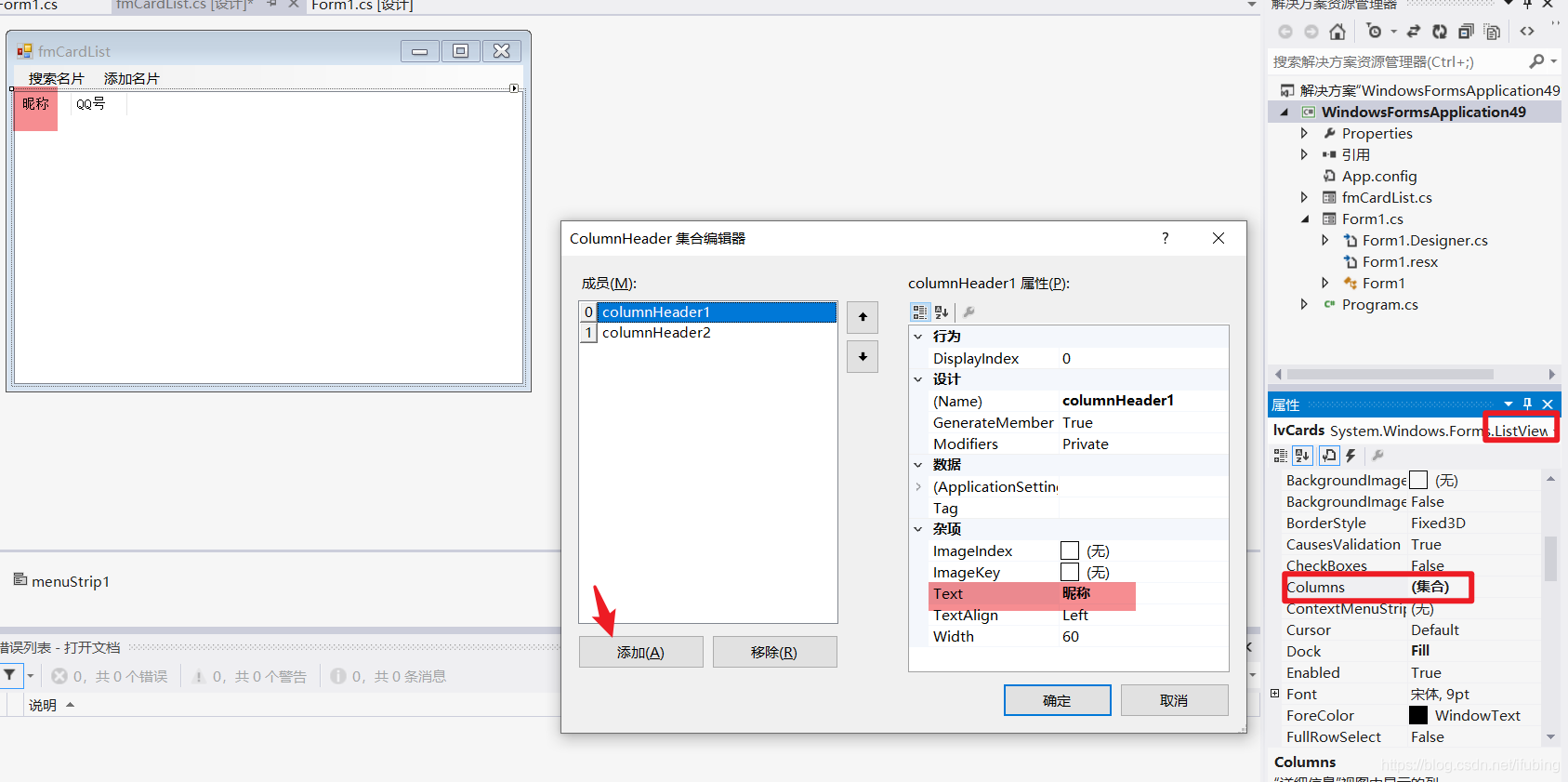Click Home icon in Solution Explorer toolbar
Image resolution: width=1568 pixels, height=782 pixels.
pyautogui.click(x=1337, y=32)
